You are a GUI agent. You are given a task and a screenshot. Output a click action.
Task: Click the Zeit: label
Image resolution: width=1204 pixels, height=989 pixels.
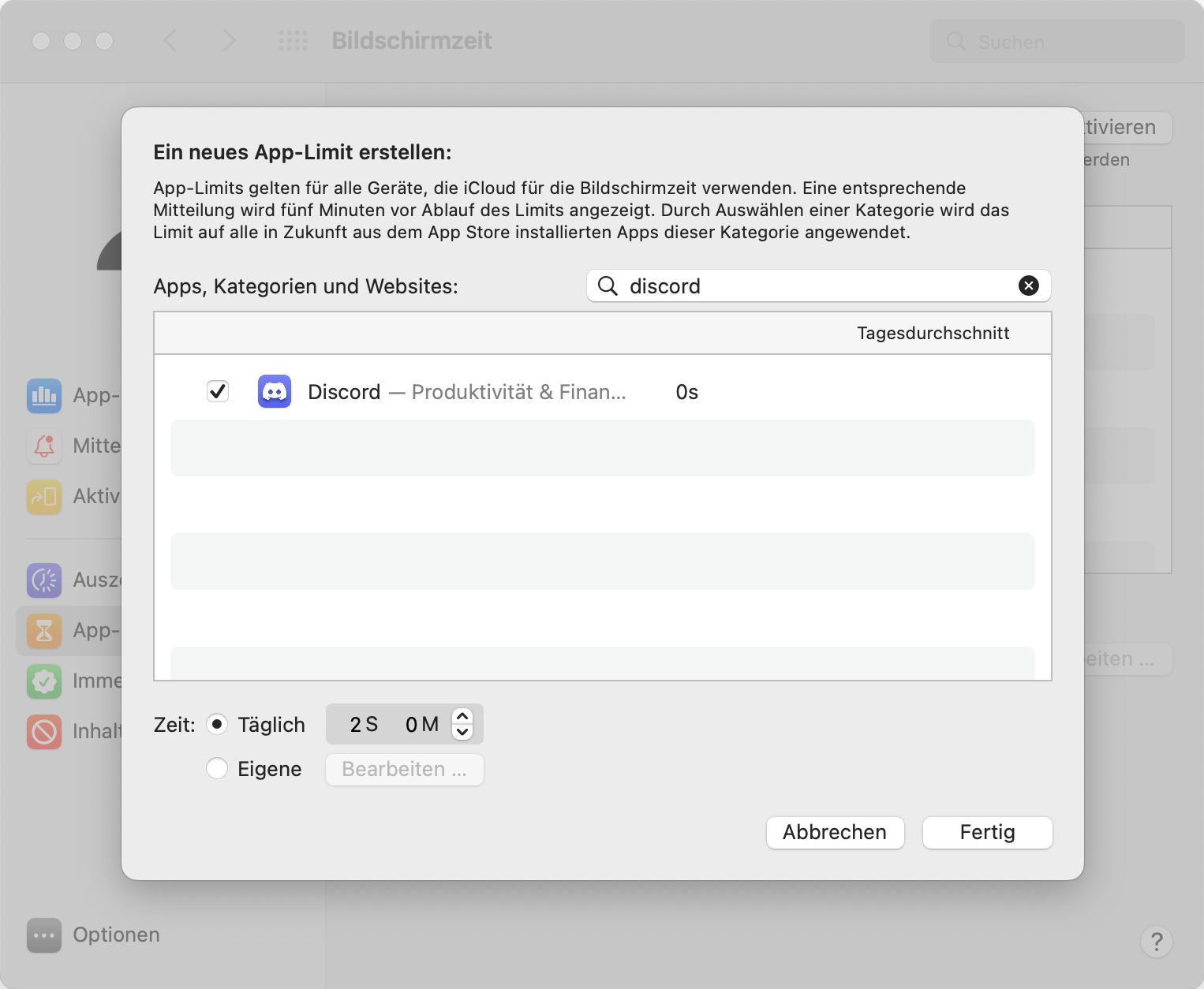pos(174,725)
